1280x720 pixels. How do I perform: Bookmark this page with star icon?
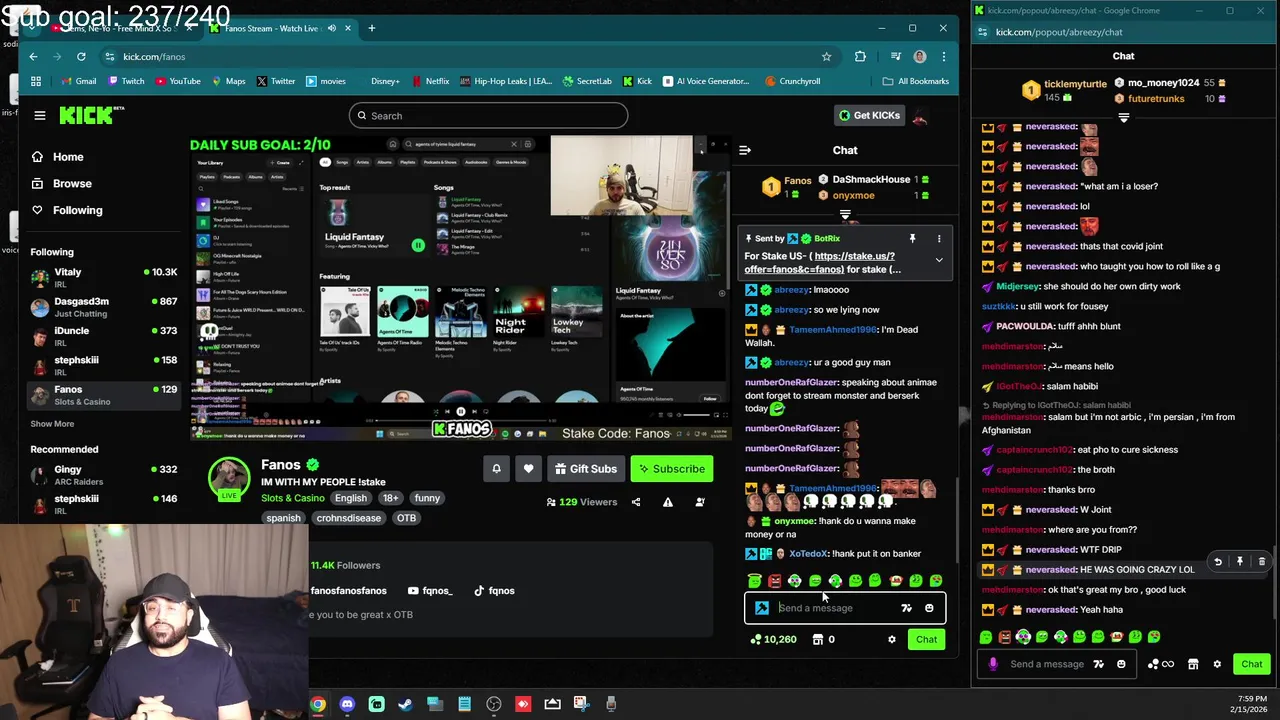826,57
